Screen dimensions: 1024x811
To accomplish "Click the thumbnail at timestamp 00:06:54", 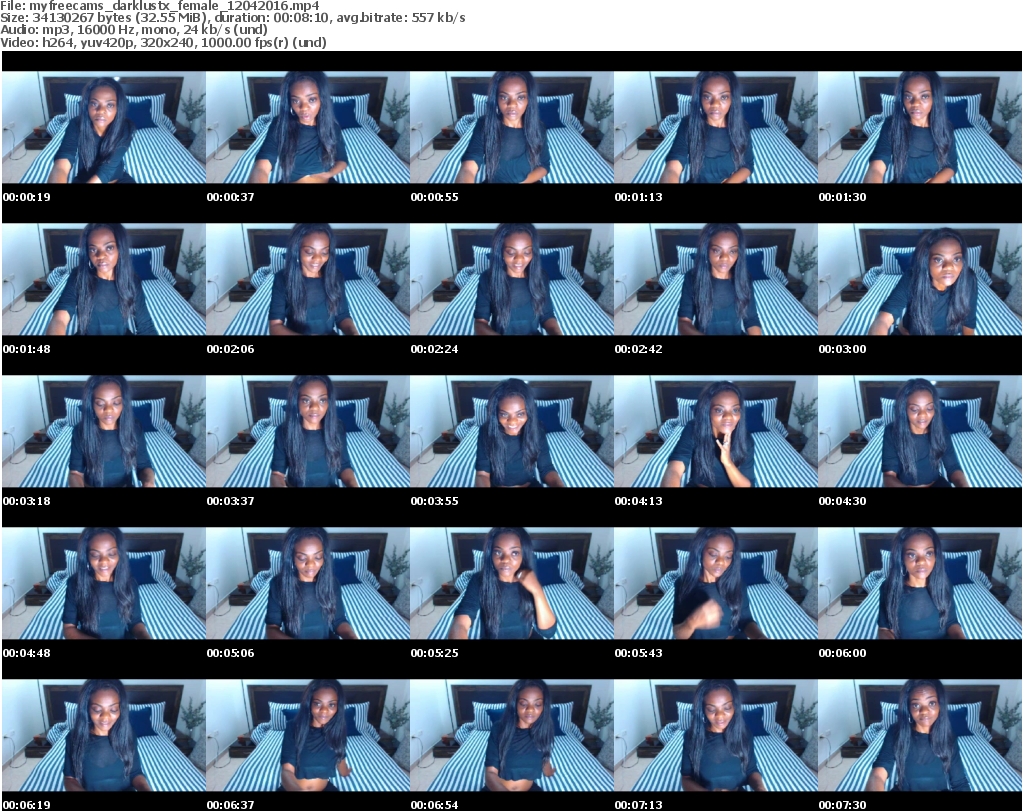I will (x=511, y=736).
